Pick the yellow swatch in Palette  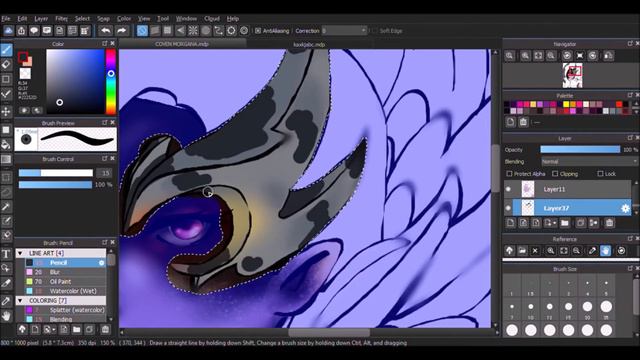[x=566, y=104]
